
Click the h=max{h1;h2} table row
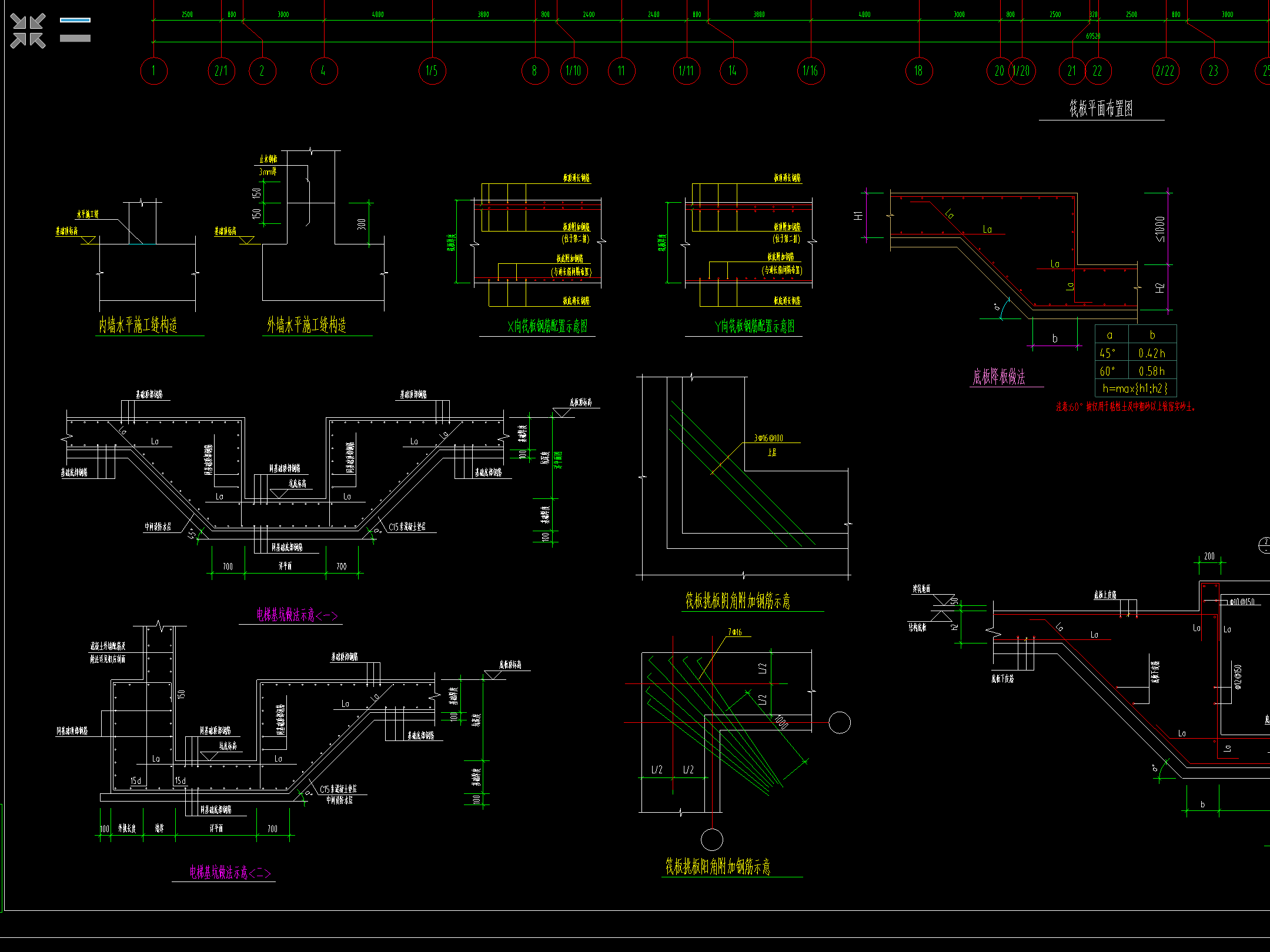pos(1135,388)
